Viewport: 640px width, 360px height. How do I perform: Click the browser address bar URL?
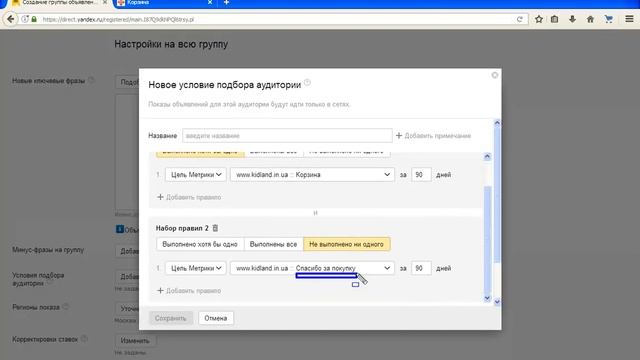pos(118,19)
